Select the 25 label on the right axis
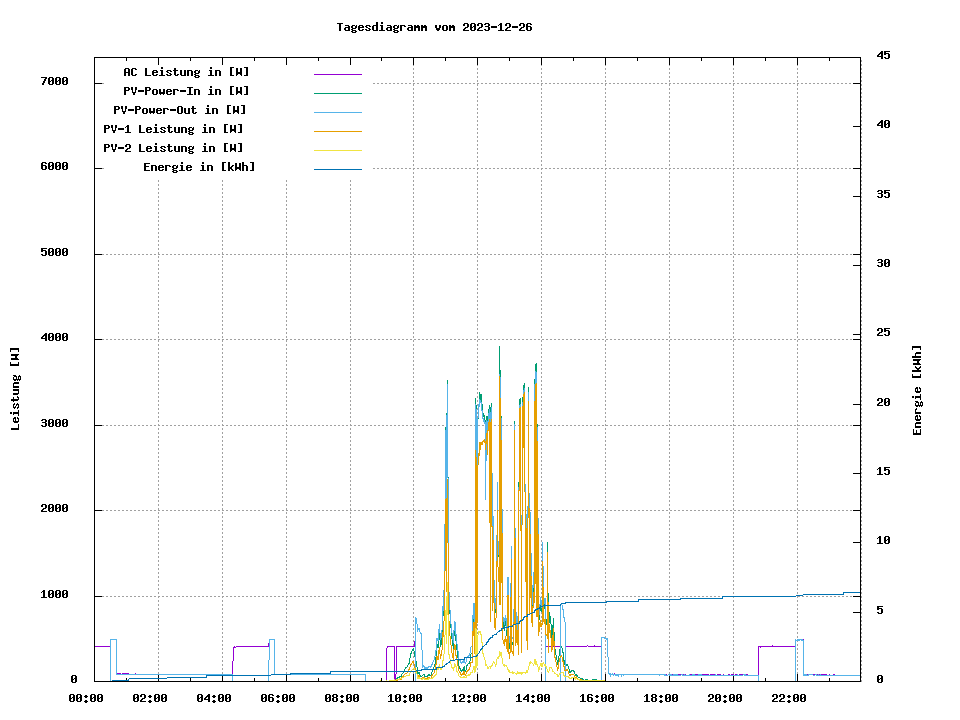Image resolution: width=960 pixels, height=720 pixels. pos(883,333)
